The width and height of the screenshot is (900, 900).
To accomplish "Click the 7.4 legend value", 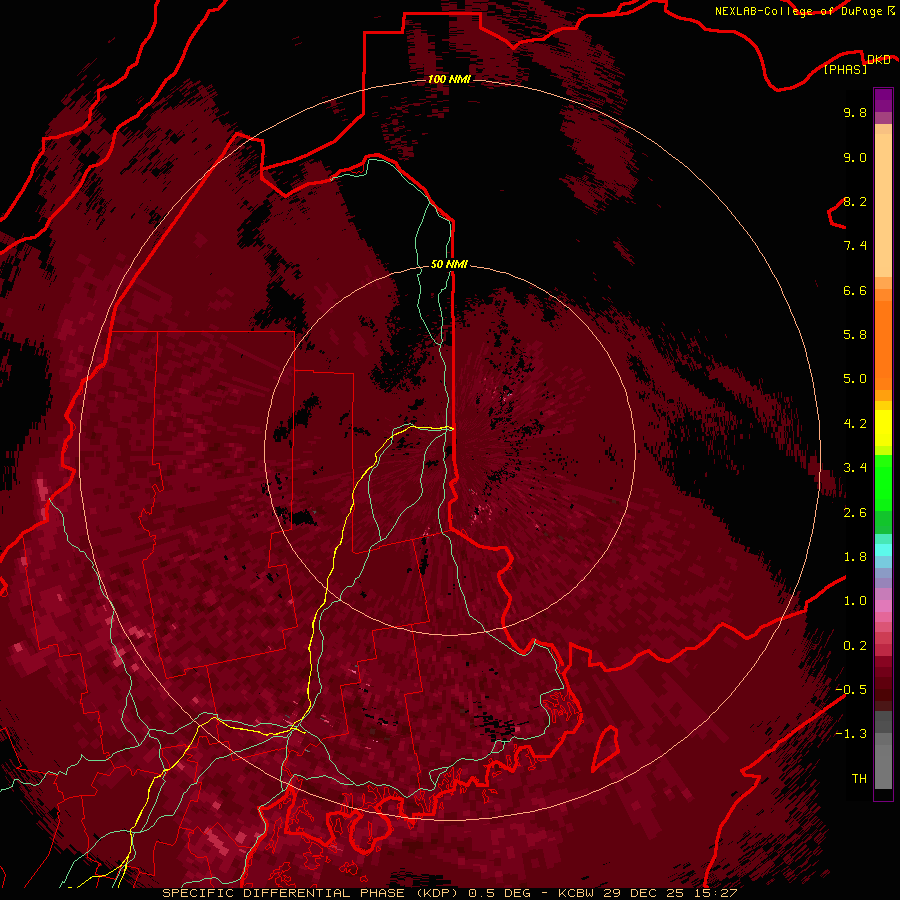I will 855,246.
